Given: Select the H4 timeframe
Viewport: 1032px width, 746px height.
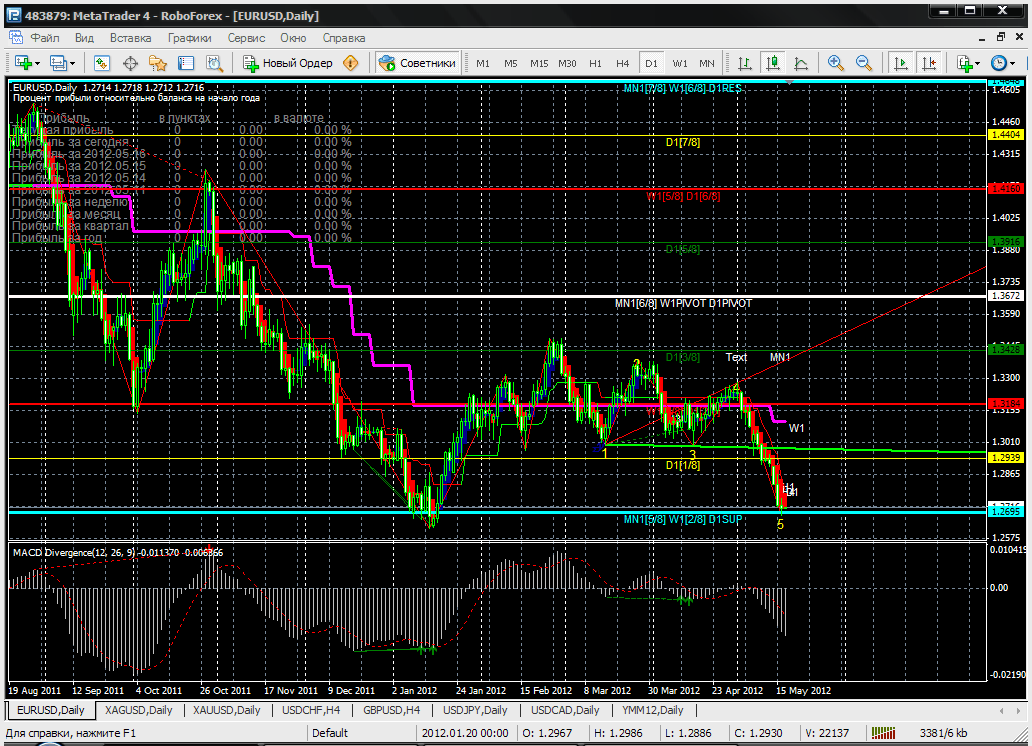Looking at the screenshot, I should click(x=623, y=63).
